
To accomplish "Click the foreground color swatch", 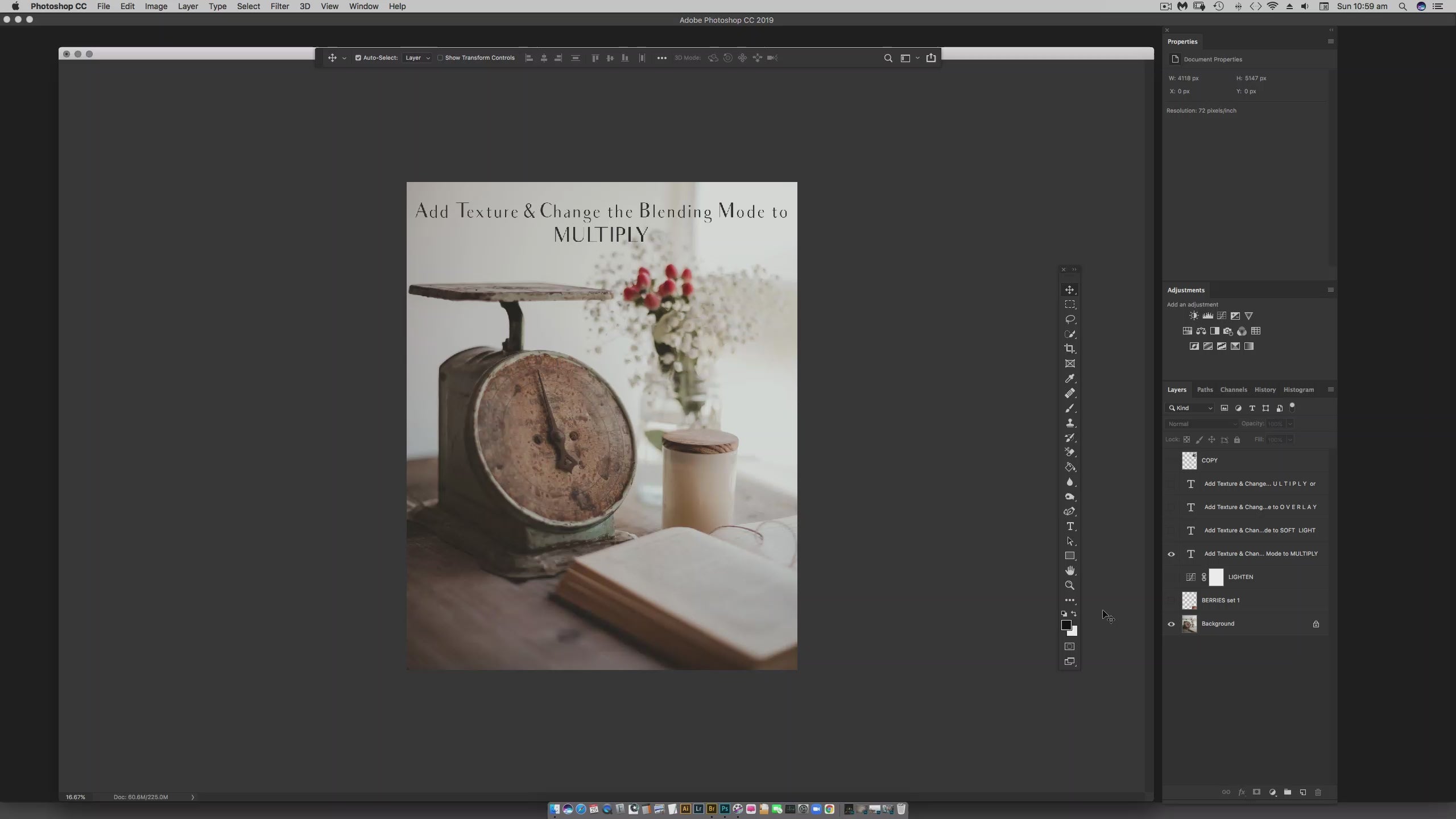I will click(1066, 625).
